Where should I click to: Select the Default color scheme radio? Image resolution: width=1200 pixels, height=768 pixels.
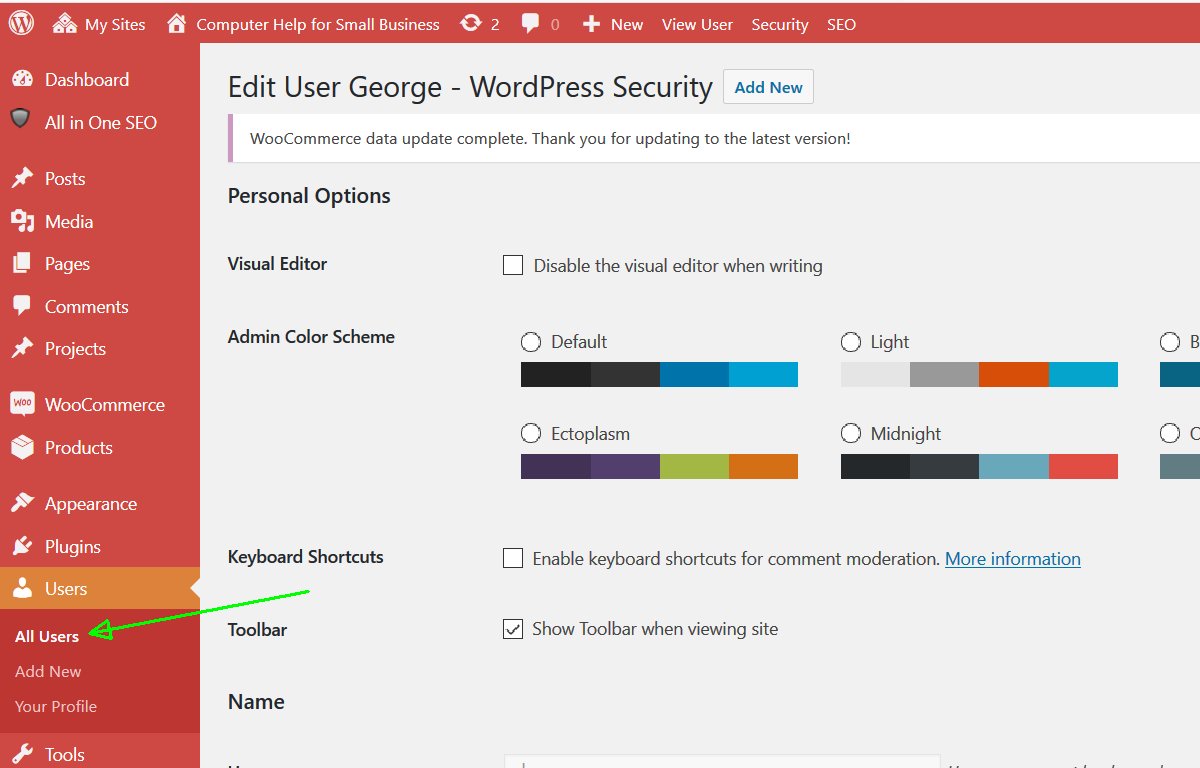click(x=531, y=342)
